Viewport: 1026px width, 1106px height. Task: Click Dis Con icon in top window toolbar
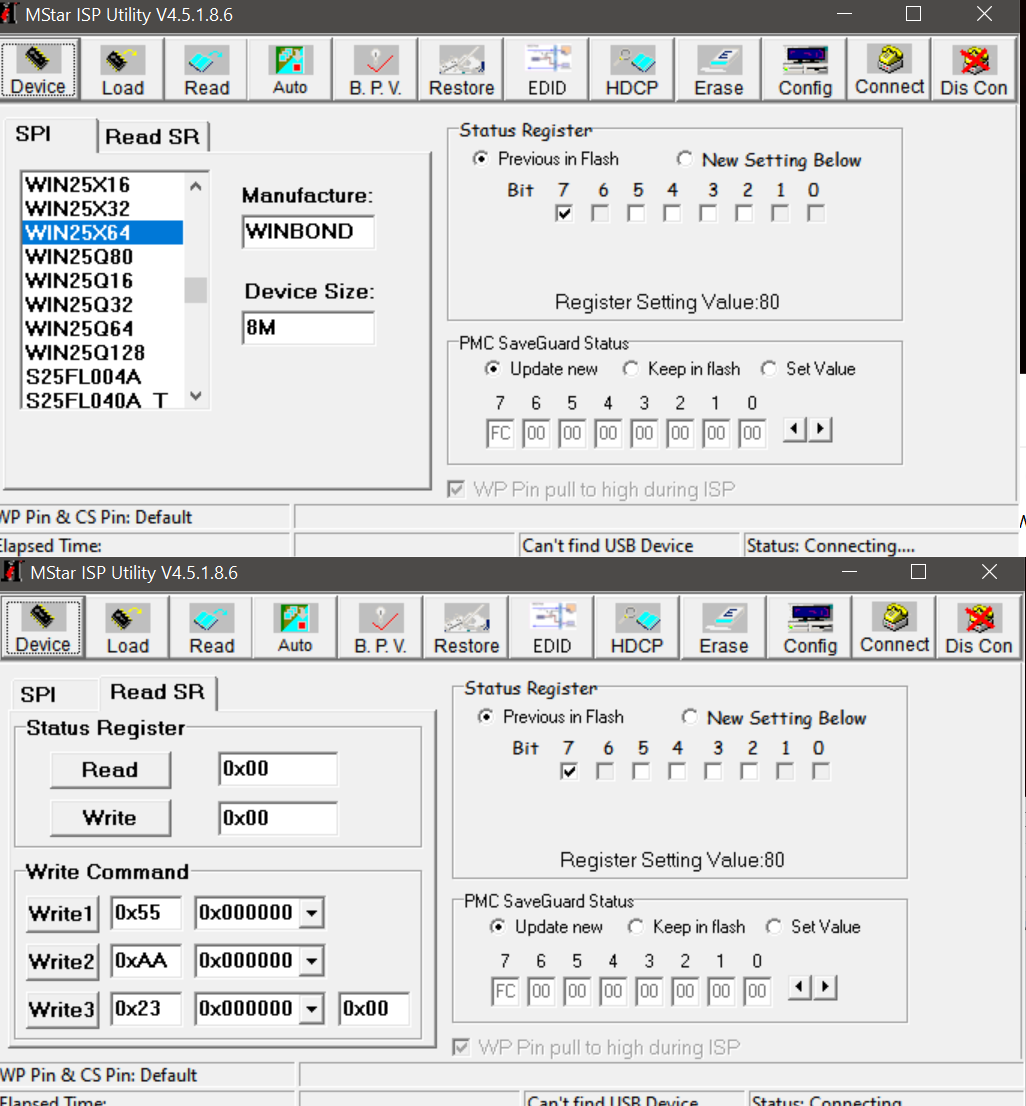pos(974,69)
